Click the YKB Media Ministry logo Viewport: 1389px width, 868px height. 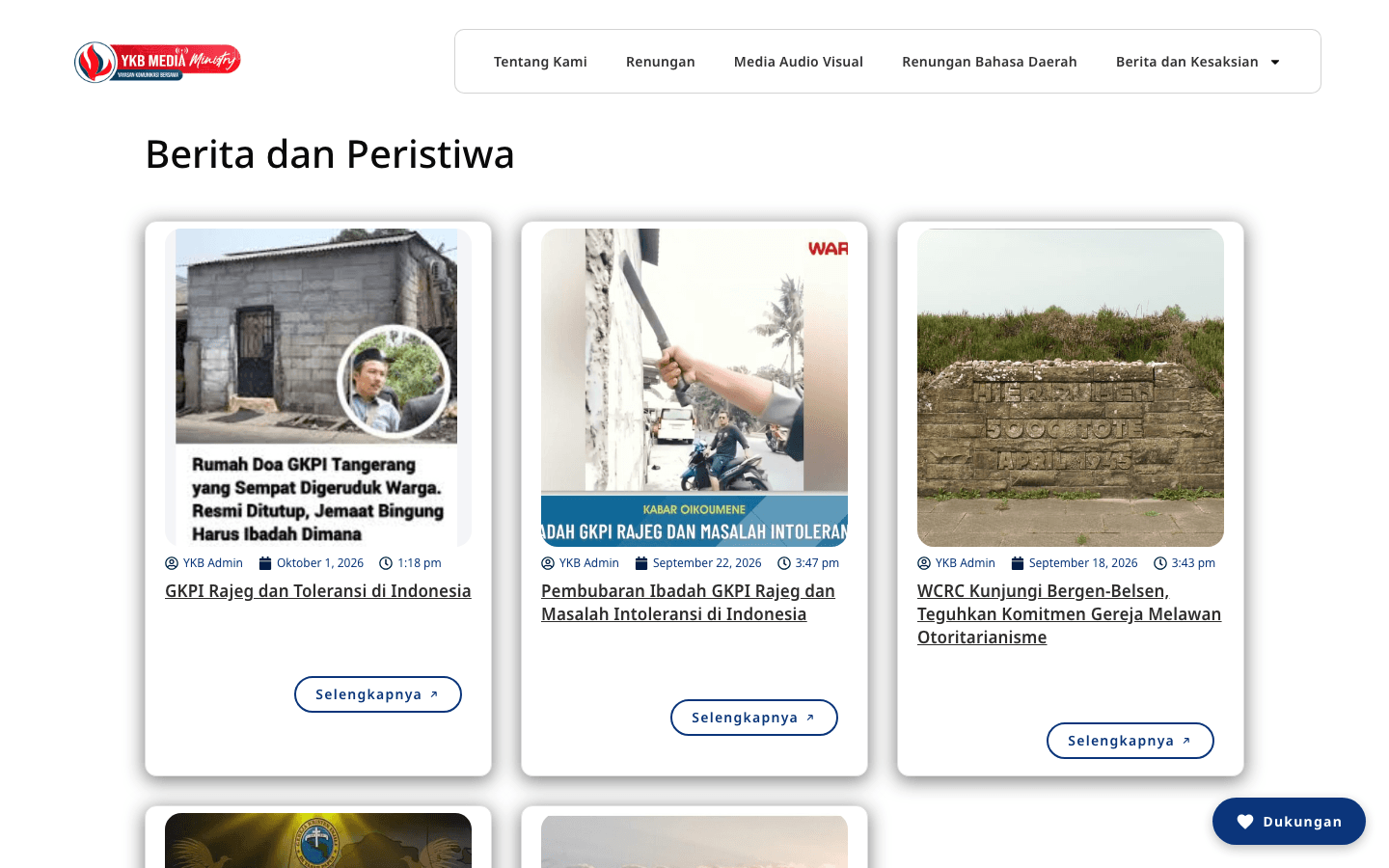click(157, 62)
